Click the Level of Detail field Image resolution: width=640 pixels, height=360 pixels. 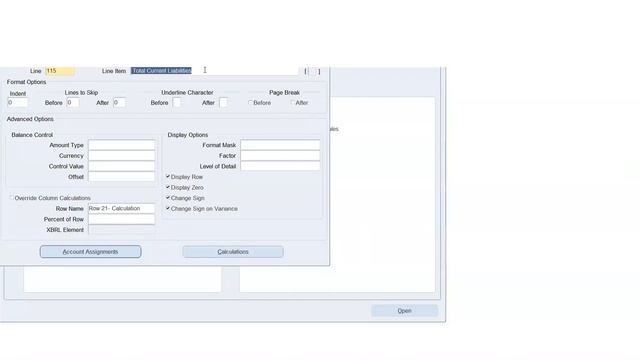click(280, 166)
